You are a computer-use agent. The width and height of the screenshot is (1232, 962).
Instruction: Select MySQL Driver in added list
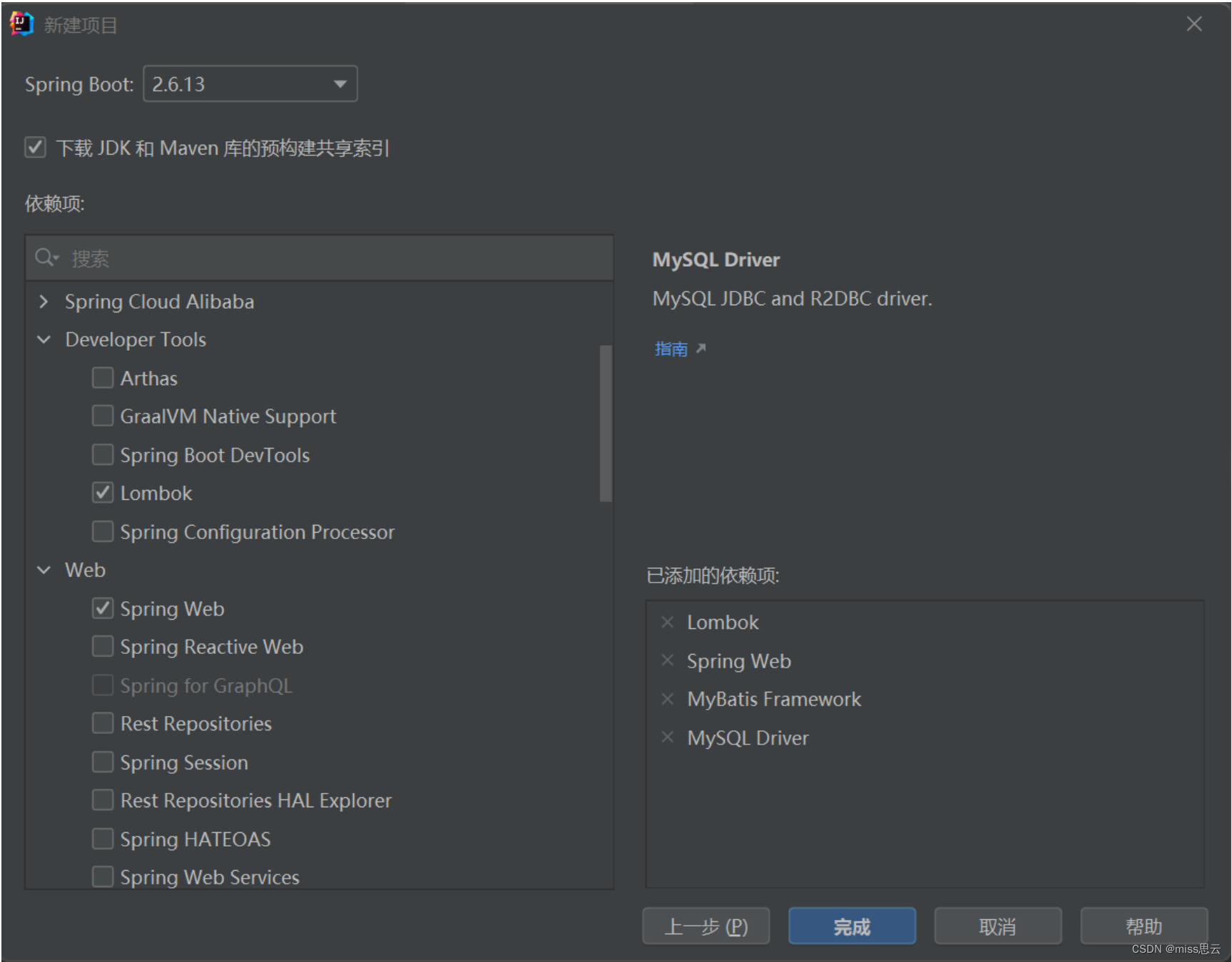click(x=748, y=737)
